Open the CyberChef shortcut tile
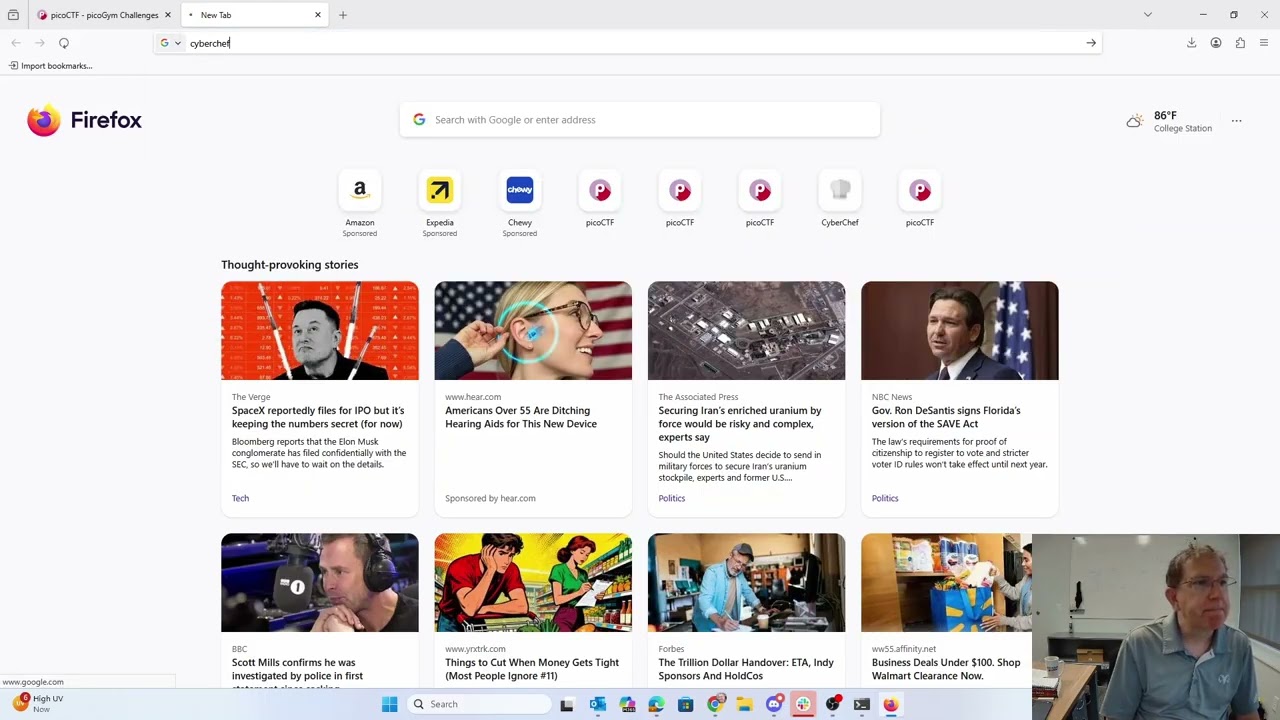 point(840,200)
